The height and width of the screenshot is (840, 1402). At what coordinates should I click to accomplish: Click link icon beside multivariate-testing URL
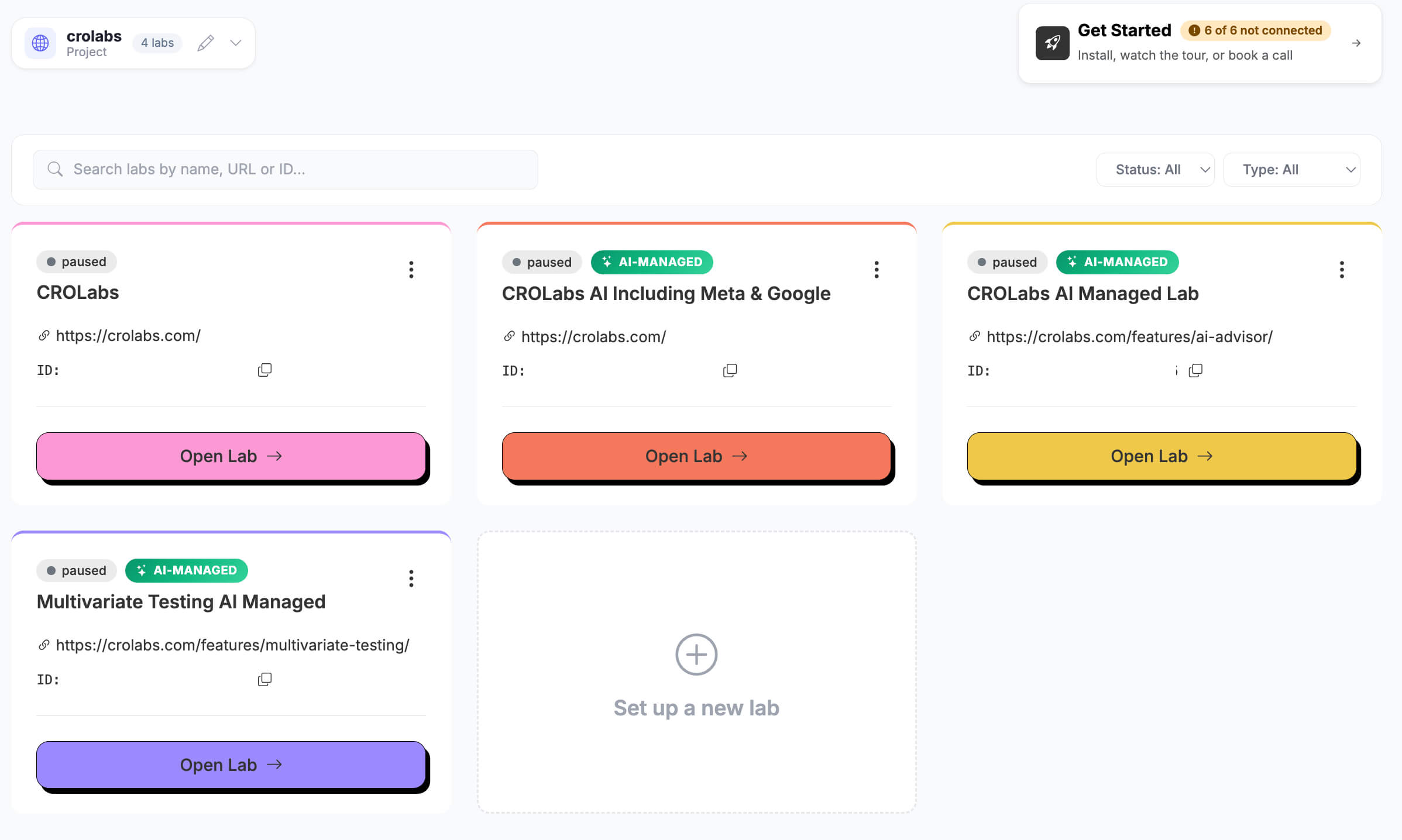coord(44,645)
